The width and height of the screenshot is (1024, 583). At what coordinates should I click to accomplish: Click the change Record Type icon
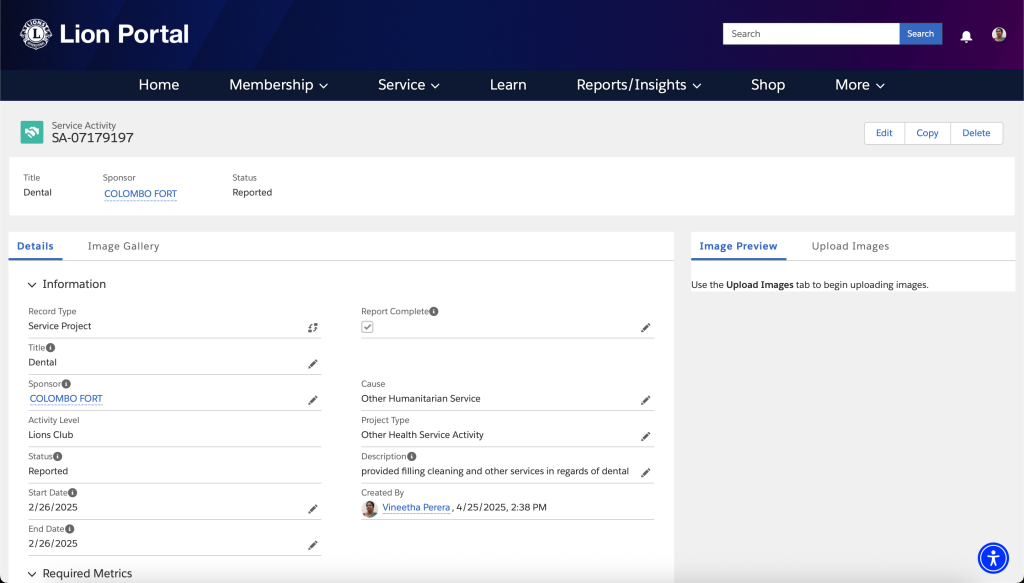313,328
